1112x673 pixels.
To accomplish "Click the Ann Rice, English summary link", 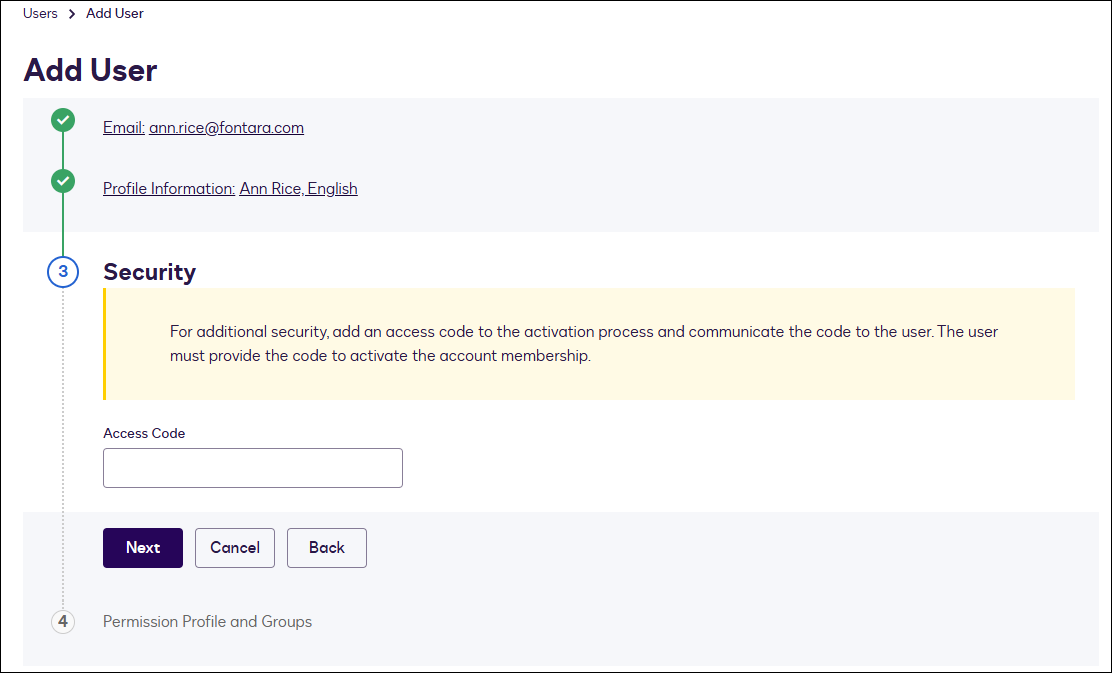I will [299, 189].
